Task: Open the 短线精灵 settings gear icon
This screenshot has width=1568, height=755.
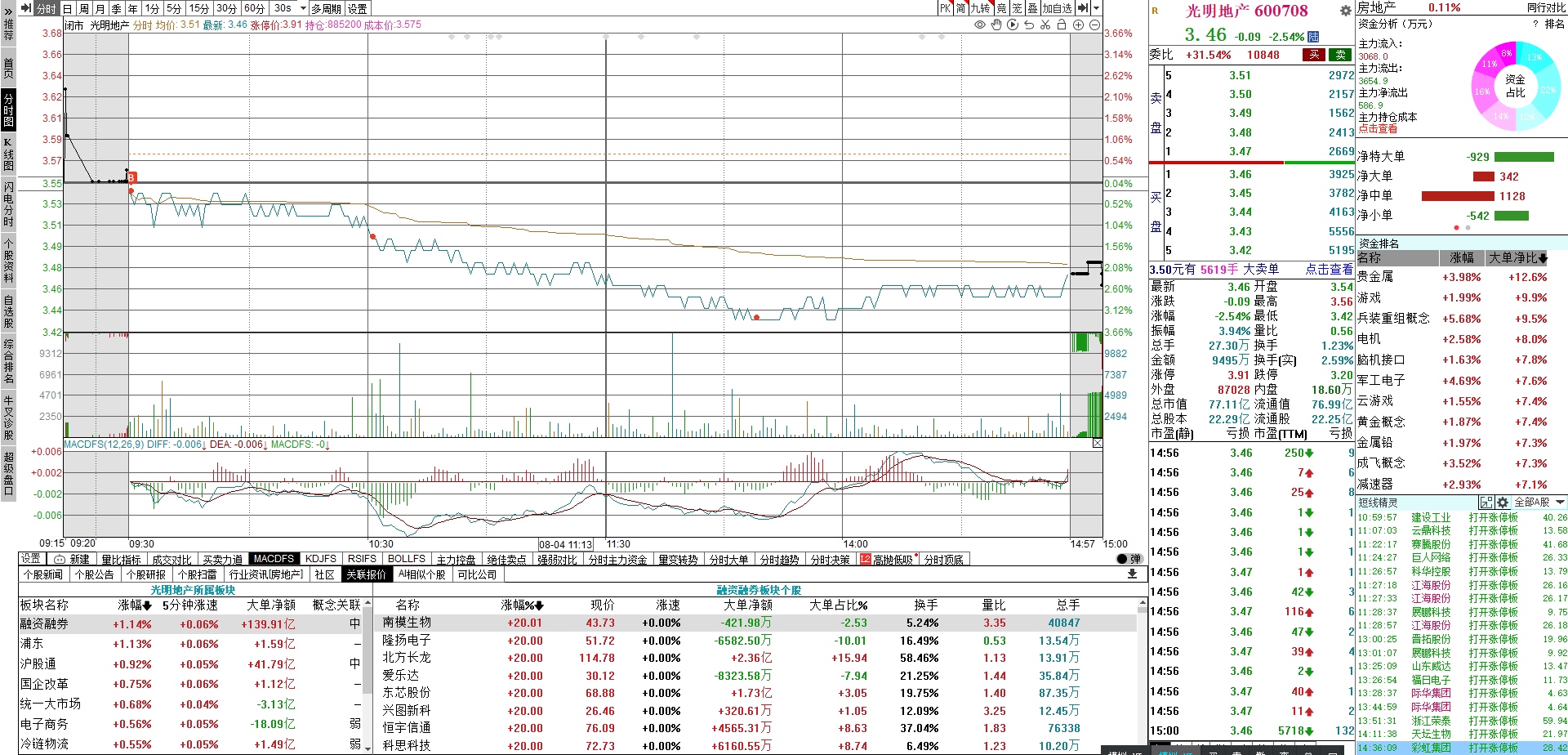Action: tap(1502, 503)
